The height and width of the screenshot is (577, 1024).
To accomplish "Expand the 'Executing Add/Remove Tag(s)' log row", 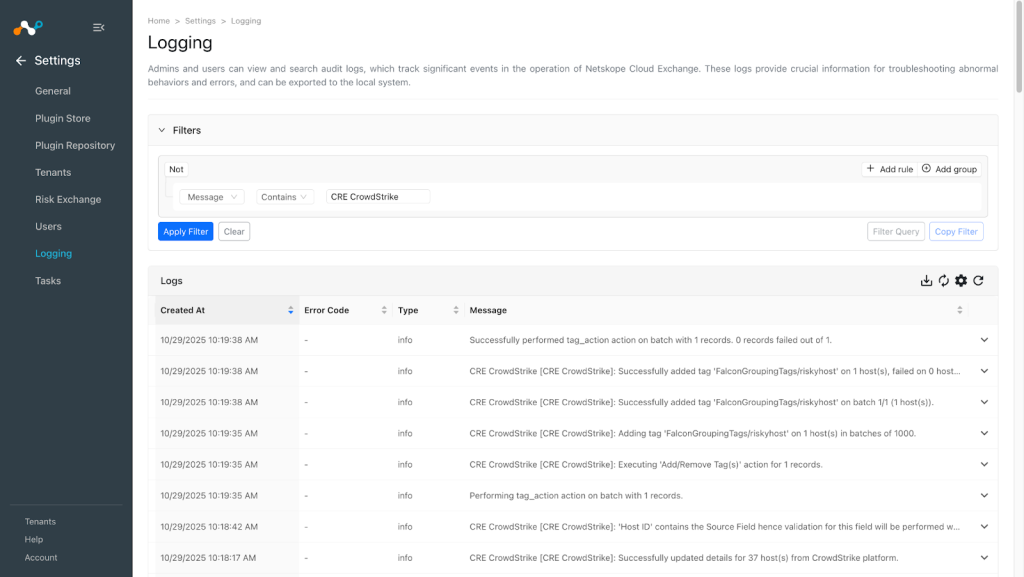I will click(x=984, y=465).
